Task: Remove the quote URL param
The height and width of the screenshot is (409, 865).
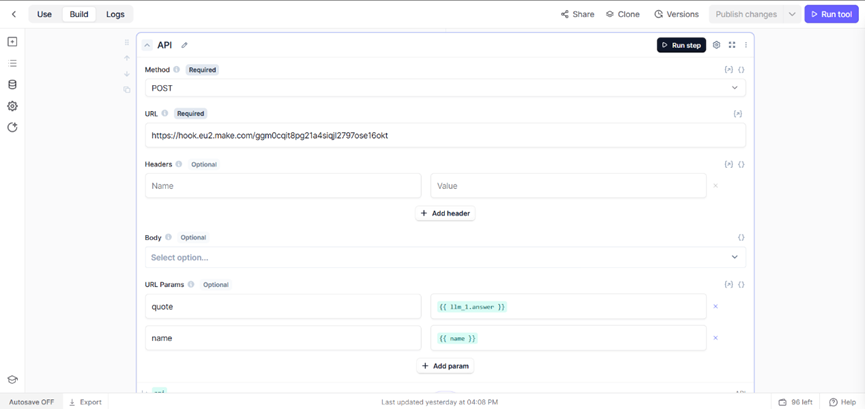Action: pos(716,306)
